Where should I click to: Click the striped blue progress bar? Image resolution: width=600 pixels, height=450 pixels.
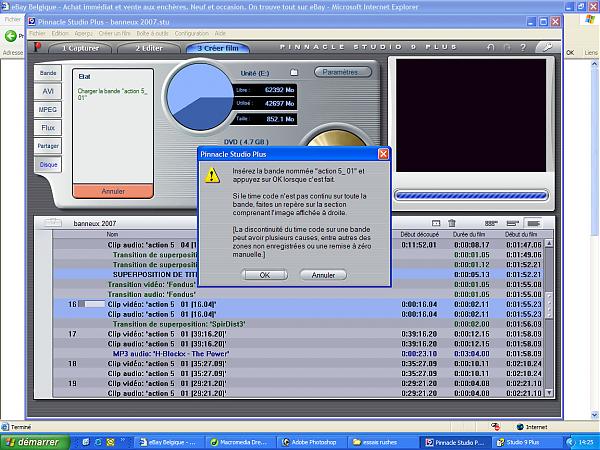pyautogui.click(x=471, y=196)
